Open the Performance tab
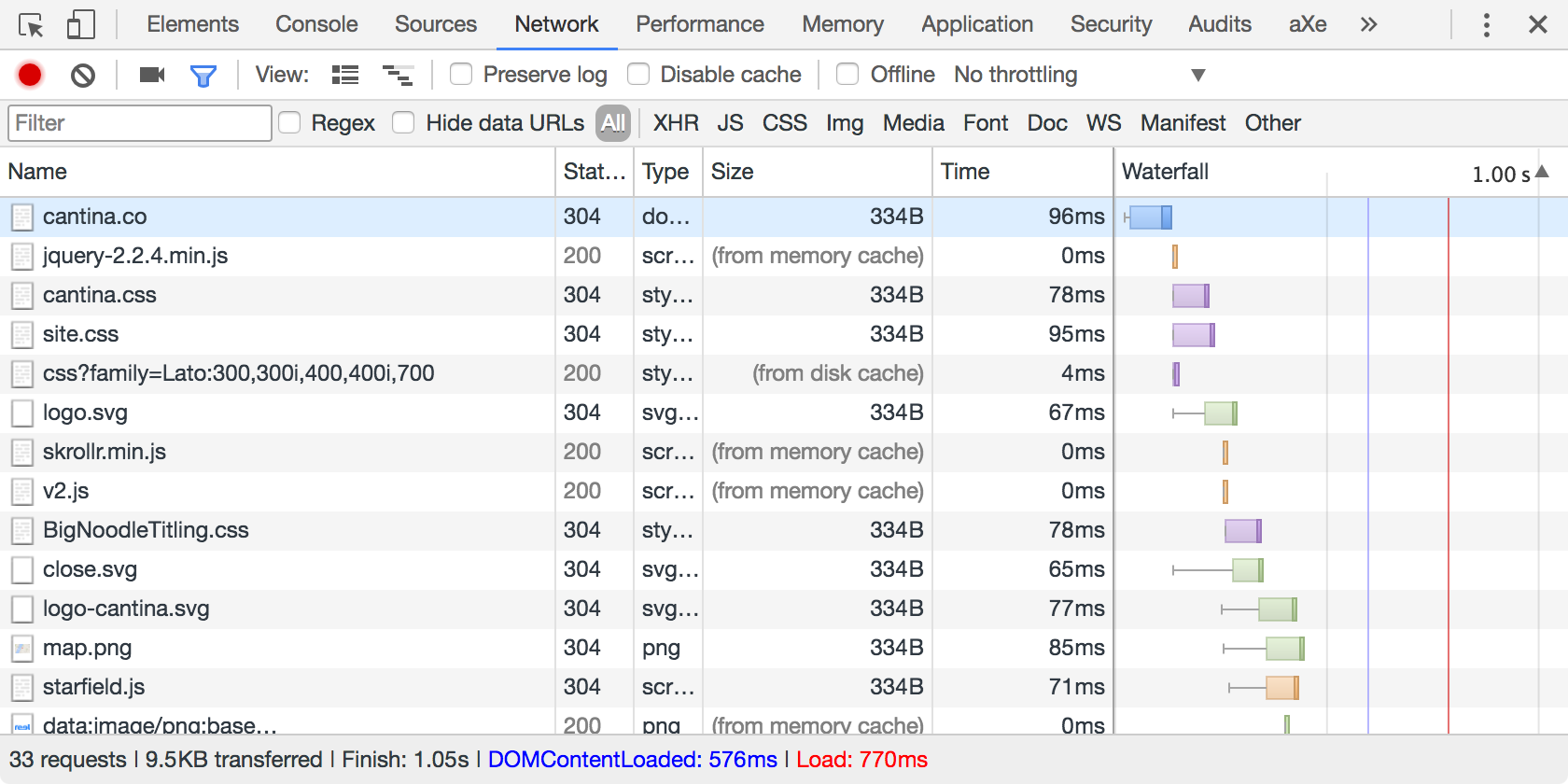Image resolution: width=1568 pixels, height=784 pixels. pyautogui.click(x=700, y=24)
